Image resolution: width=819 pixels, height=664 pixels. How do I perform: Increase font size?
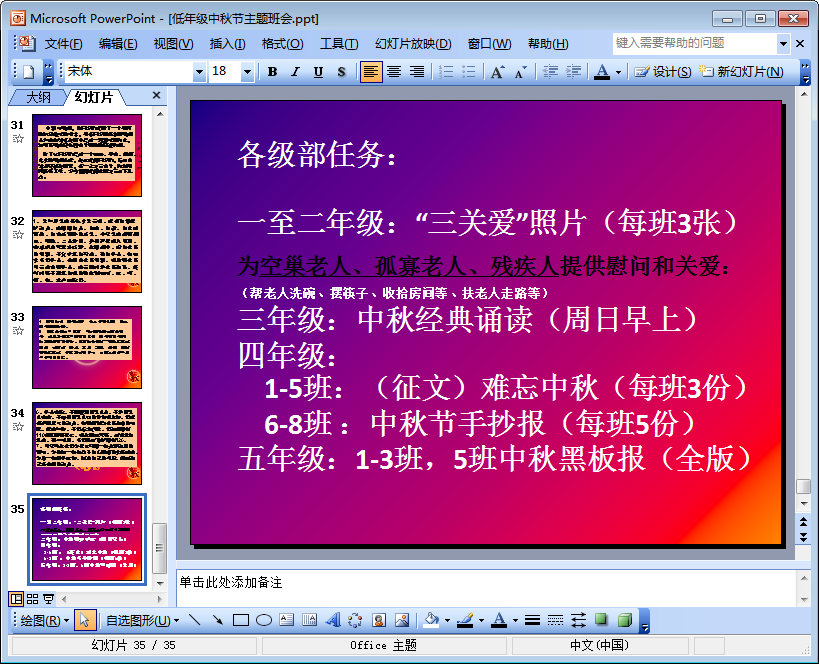[497, 72]
